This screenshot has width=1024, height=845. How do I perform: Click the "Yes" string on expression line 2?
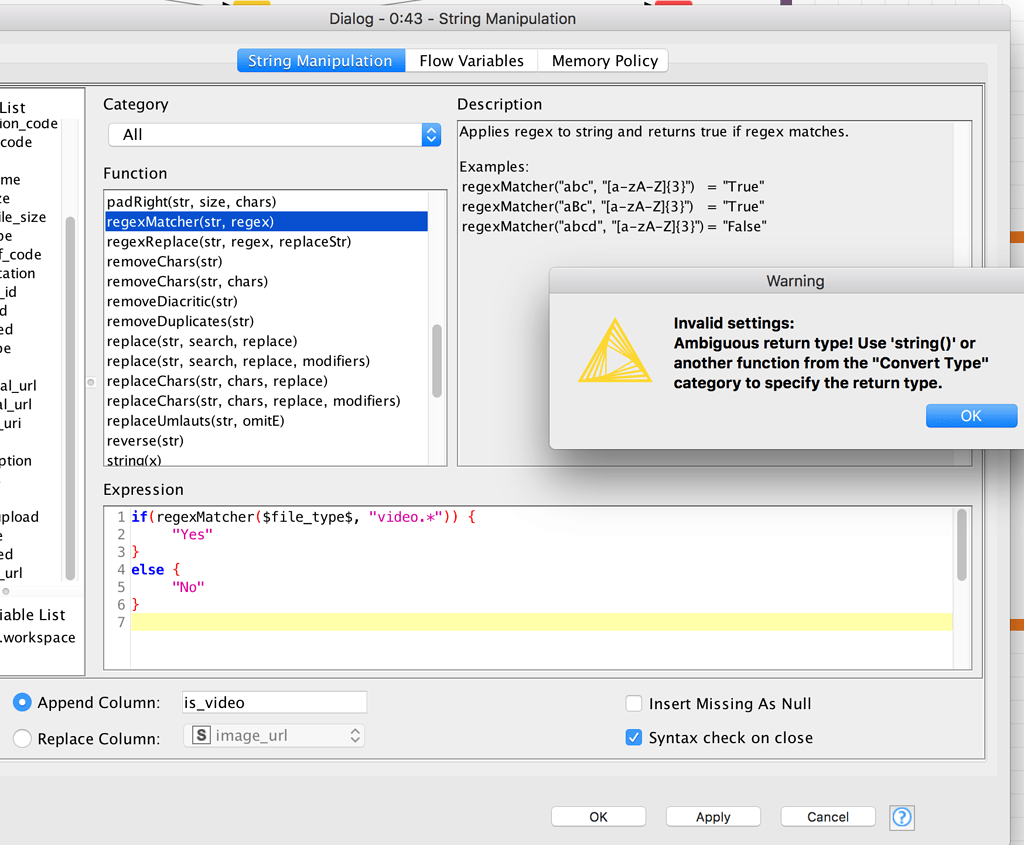click(x=193, y=534)
